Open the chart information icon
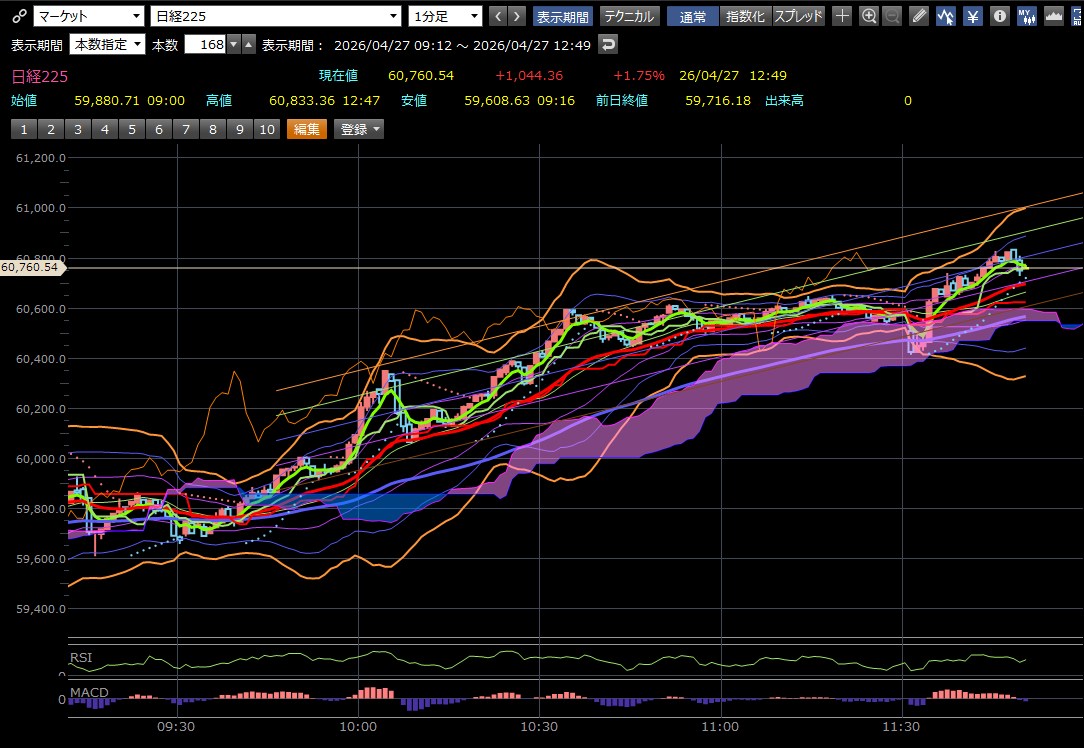 [x=999, y=16]
